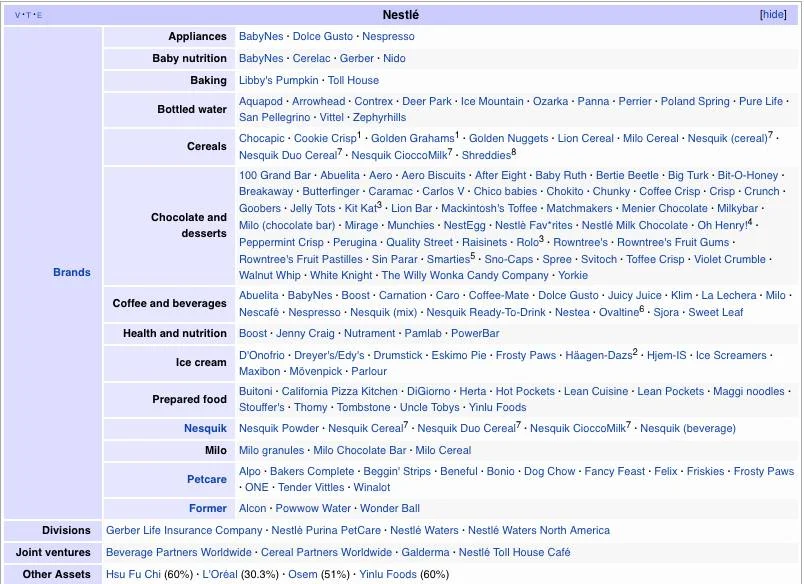This screenshot has width=804, height=584.
Task: Open the Nesquik Ready-To-Drink link
Action: coord(486,312)
